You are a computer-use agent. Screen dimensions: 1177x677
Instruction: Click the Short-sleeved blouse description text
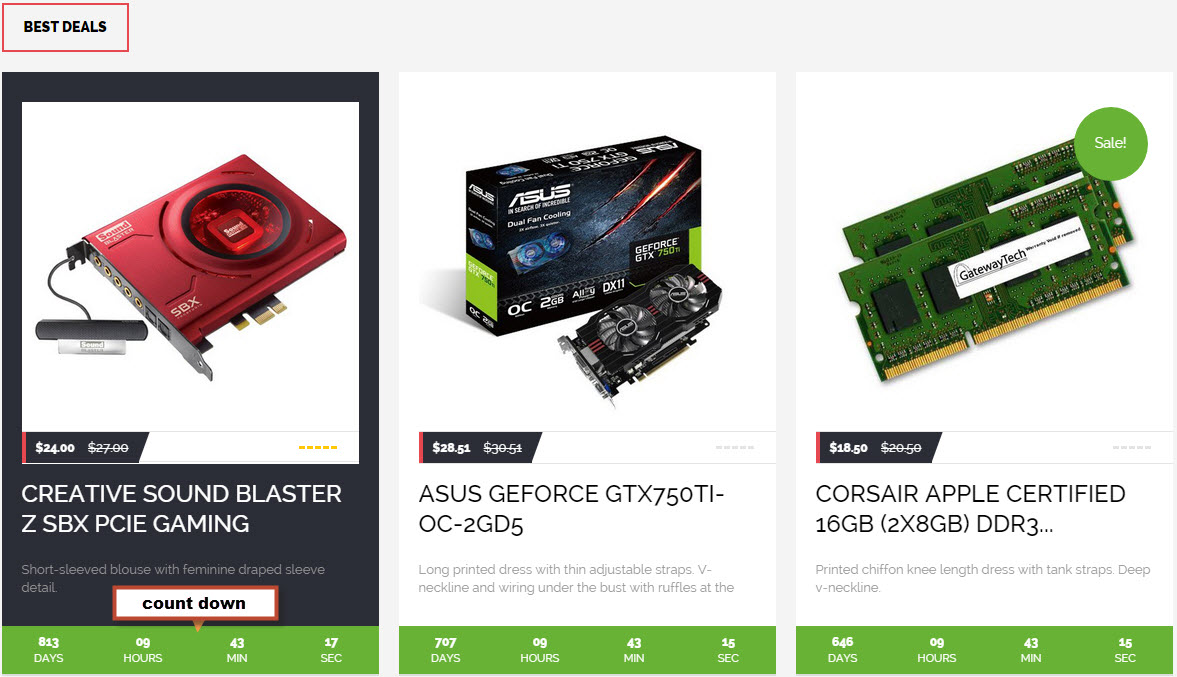(x=173, y=578)
